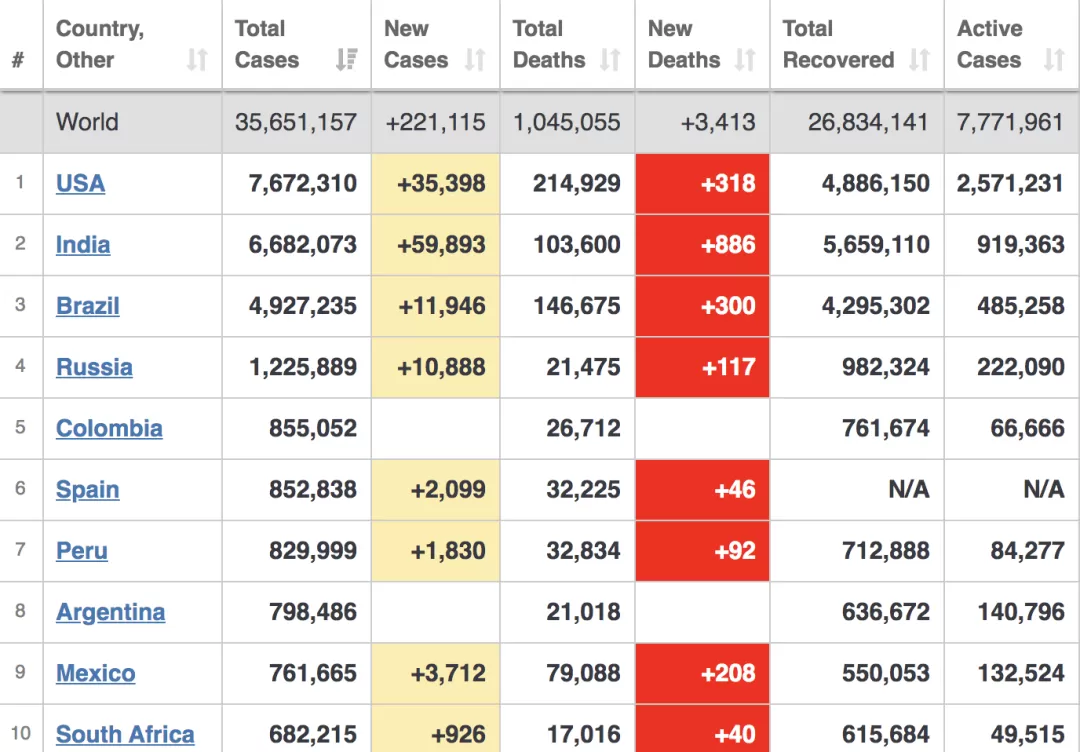Open the Spain country page
Image resolution: width=1080 pixels, height=752 pixels.
tap(87, 490)
